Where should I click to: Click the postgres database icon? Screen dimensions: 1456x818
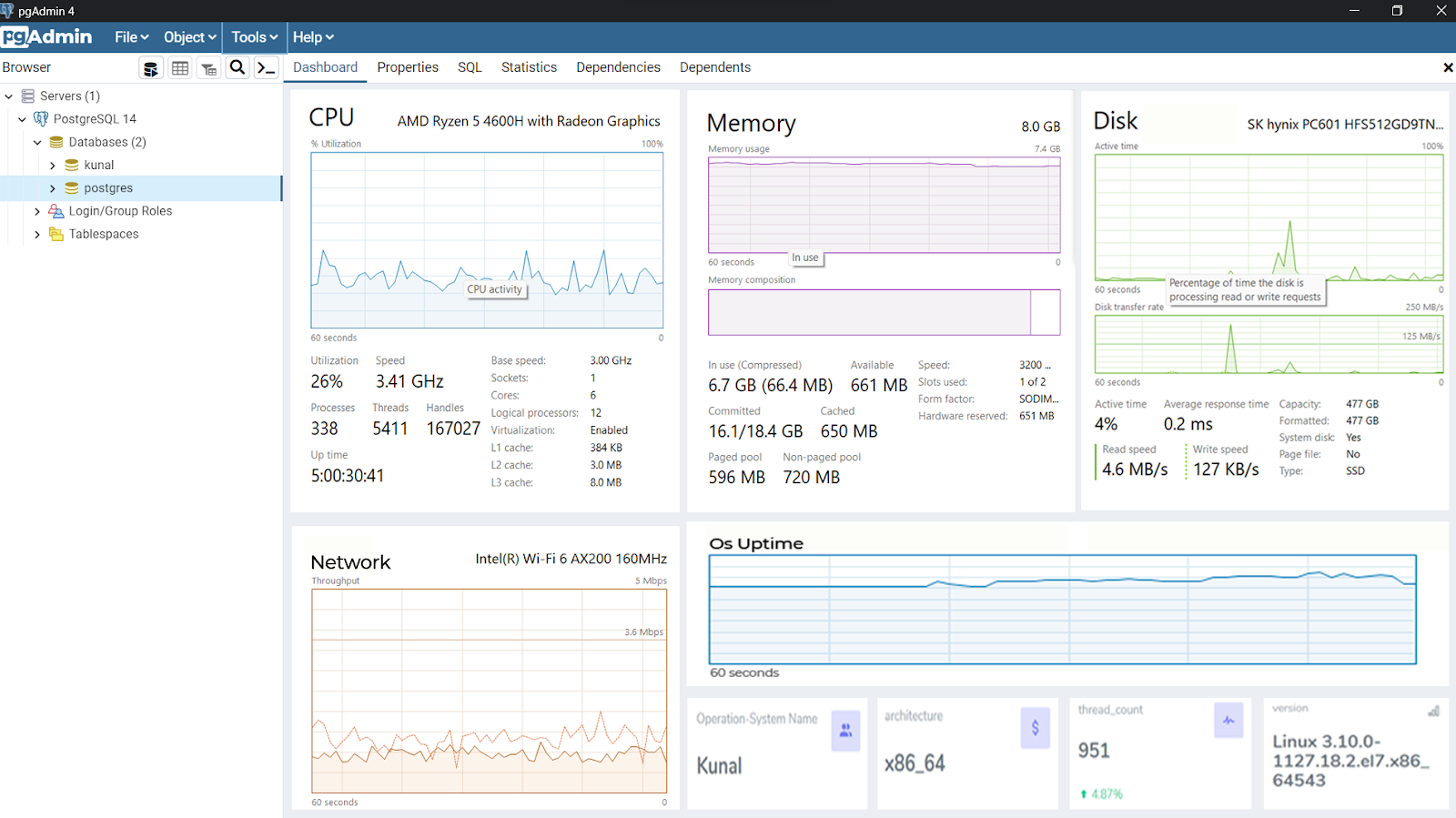[x=72, y=187]
